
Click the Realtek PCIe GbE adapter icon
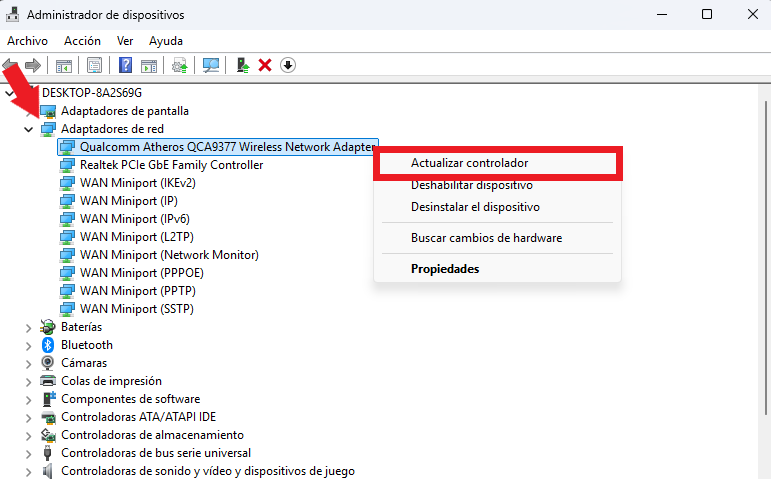67,165
